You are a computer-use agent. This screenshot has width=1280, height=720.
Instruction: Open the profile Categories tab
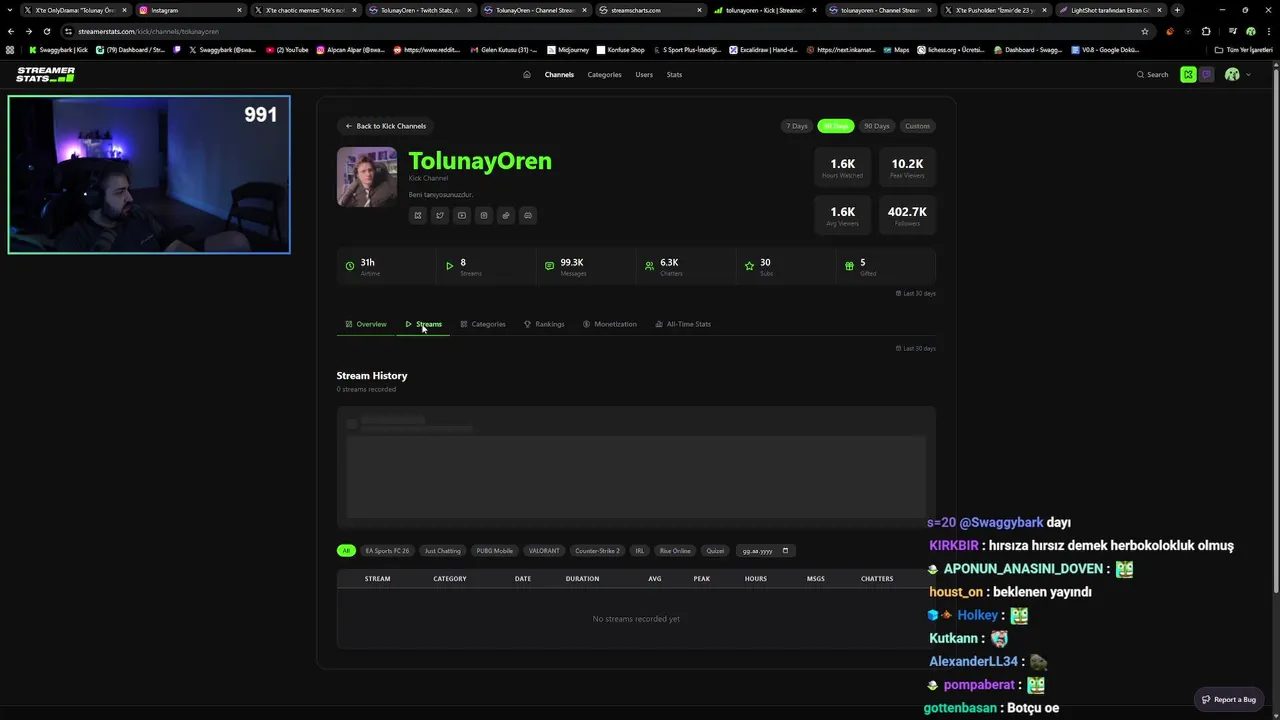pos(483,324)
